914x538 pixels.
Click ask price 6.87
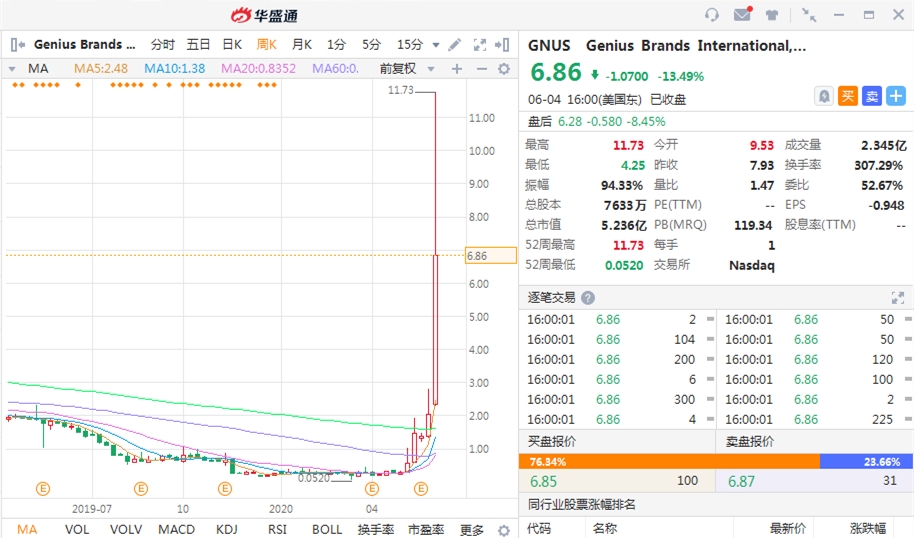[x=741, y=481]
